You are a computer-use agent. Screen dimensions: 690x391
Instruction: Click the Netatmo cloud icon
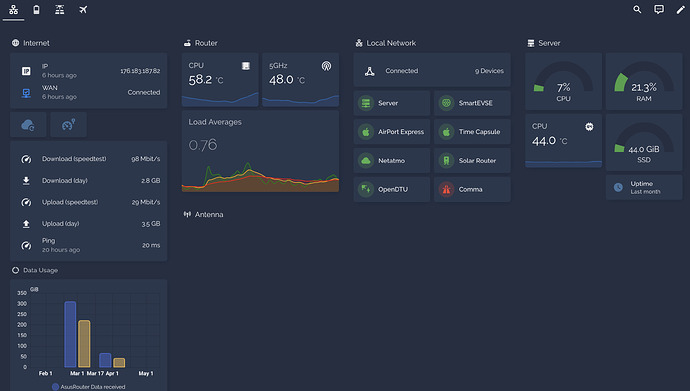[366, 161]
